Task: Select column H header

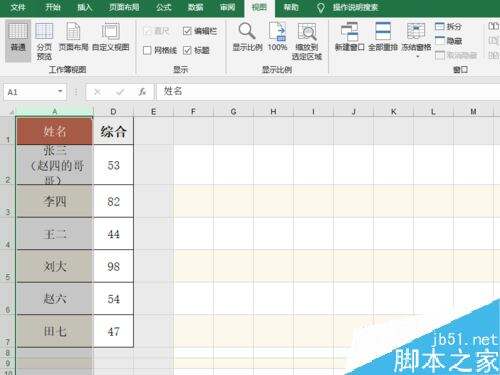Action: point(273,112)
